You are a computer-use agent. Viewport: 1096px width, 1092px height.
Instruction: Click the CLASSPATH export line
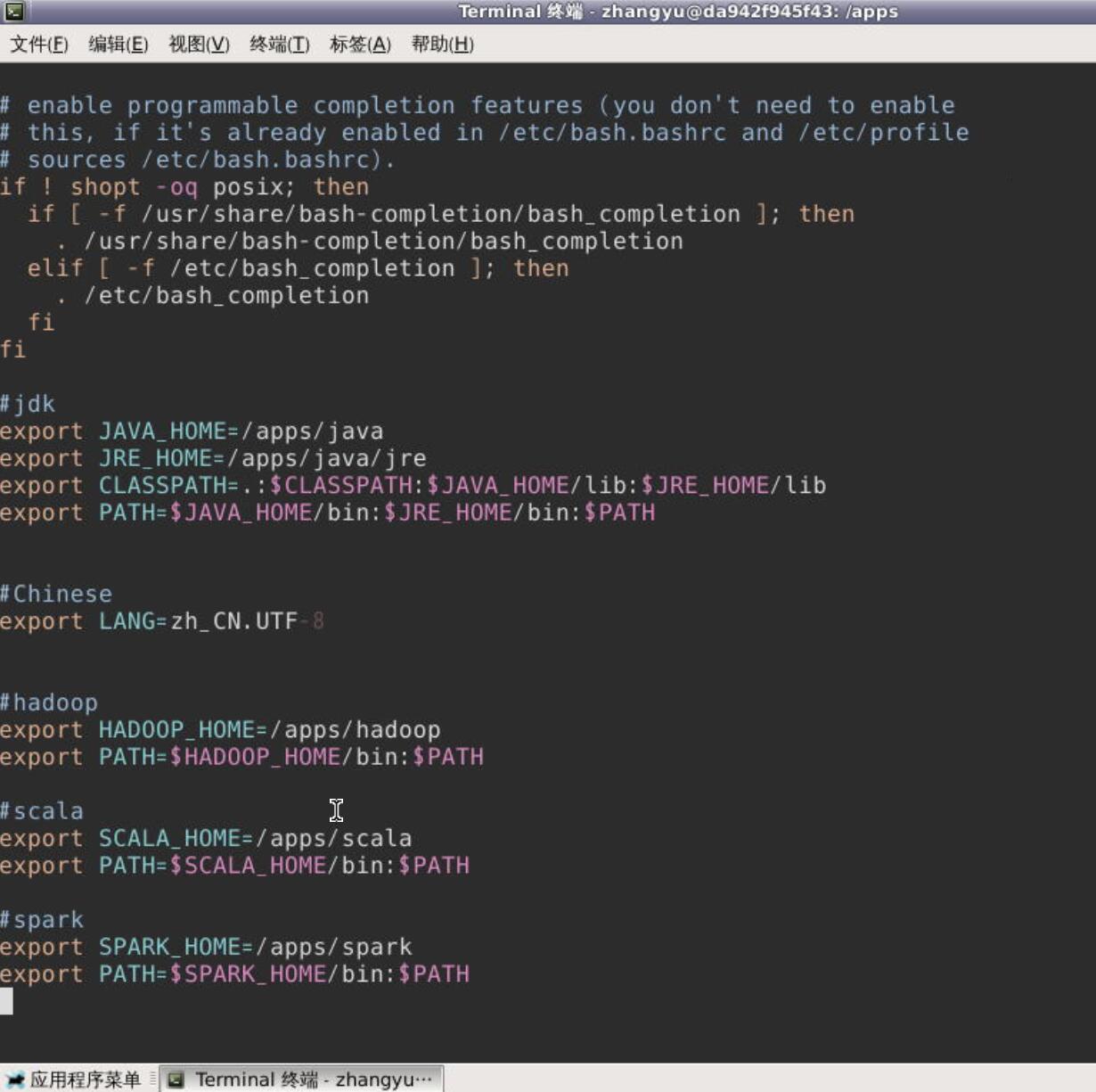click(x=413, y=486)
